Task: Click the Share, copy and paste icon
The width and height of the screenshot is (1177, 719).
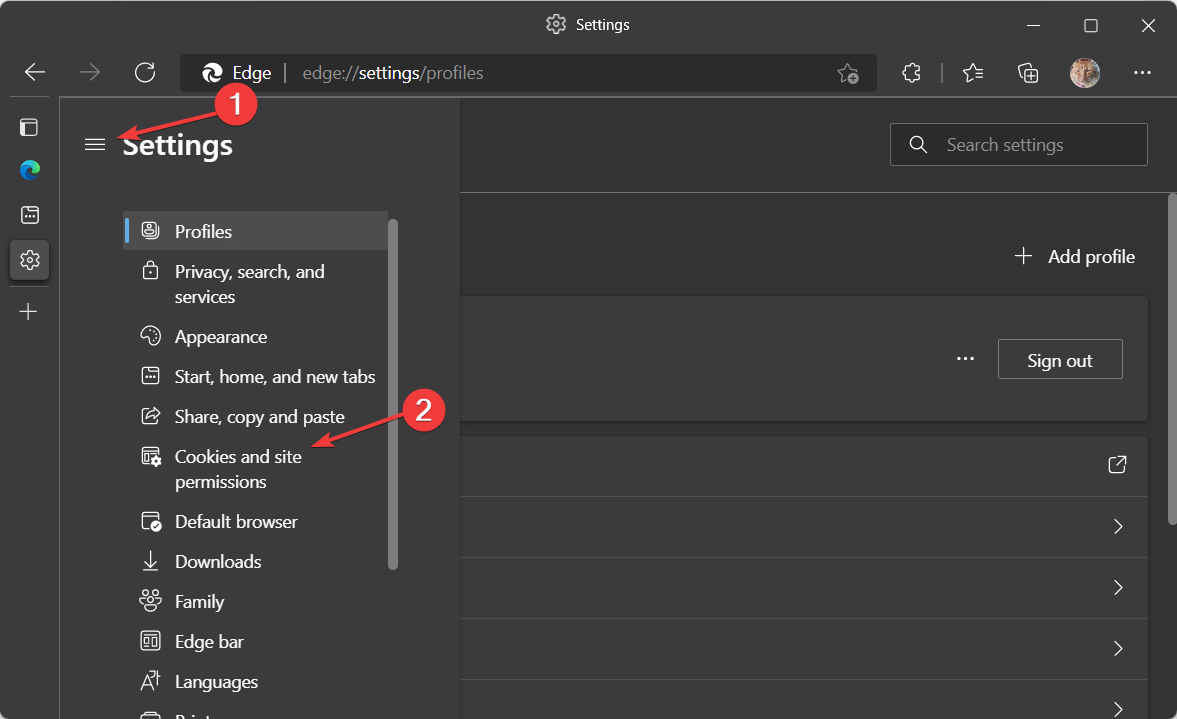Action: [x=150, y=415]
